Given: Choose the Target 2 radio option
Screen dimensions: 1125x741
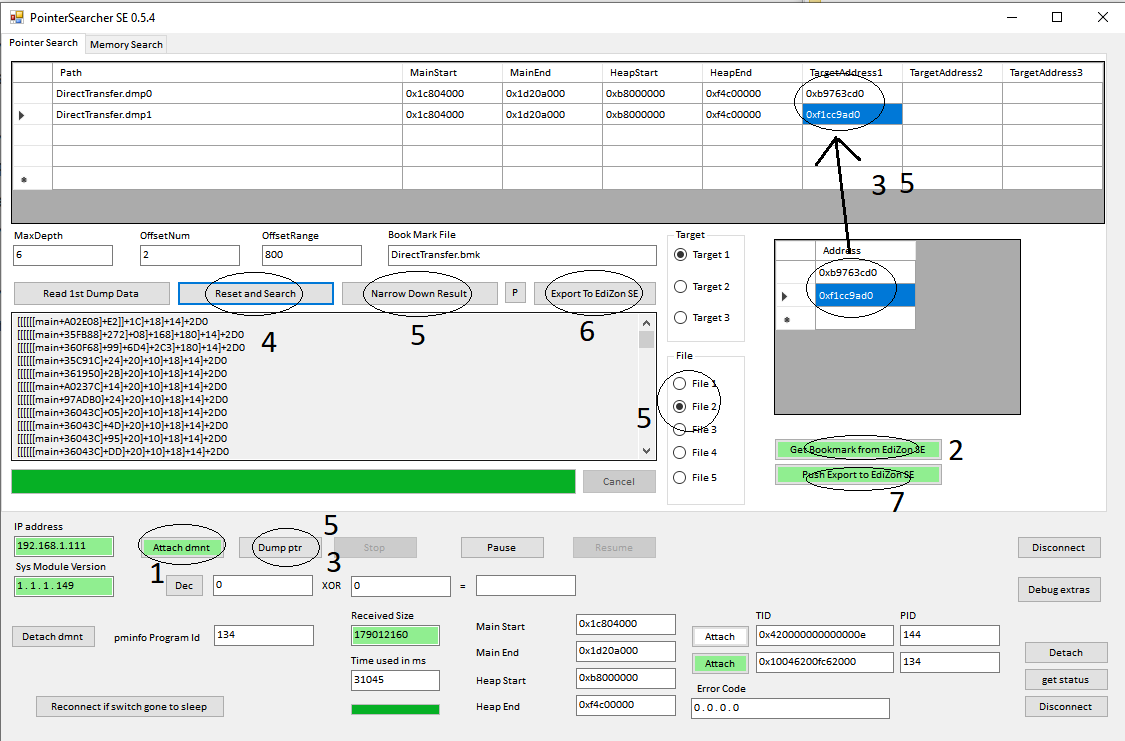Looking at the screenshot, I should pos(681,287).
